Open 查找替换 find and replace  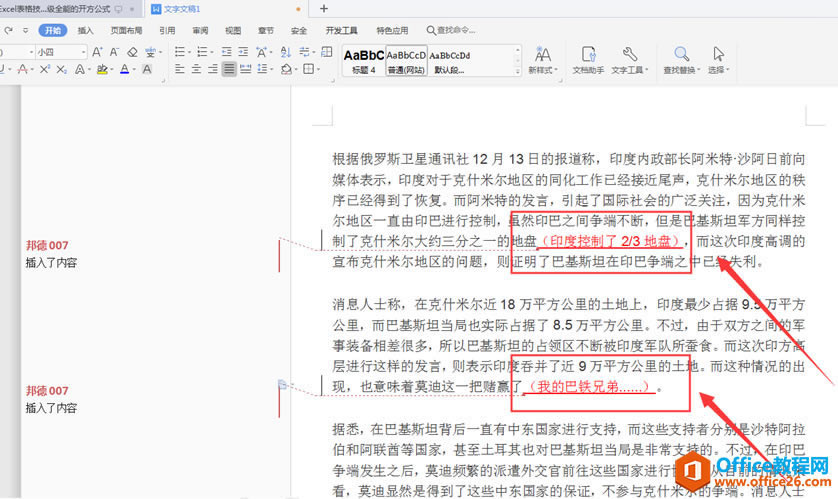681,60
